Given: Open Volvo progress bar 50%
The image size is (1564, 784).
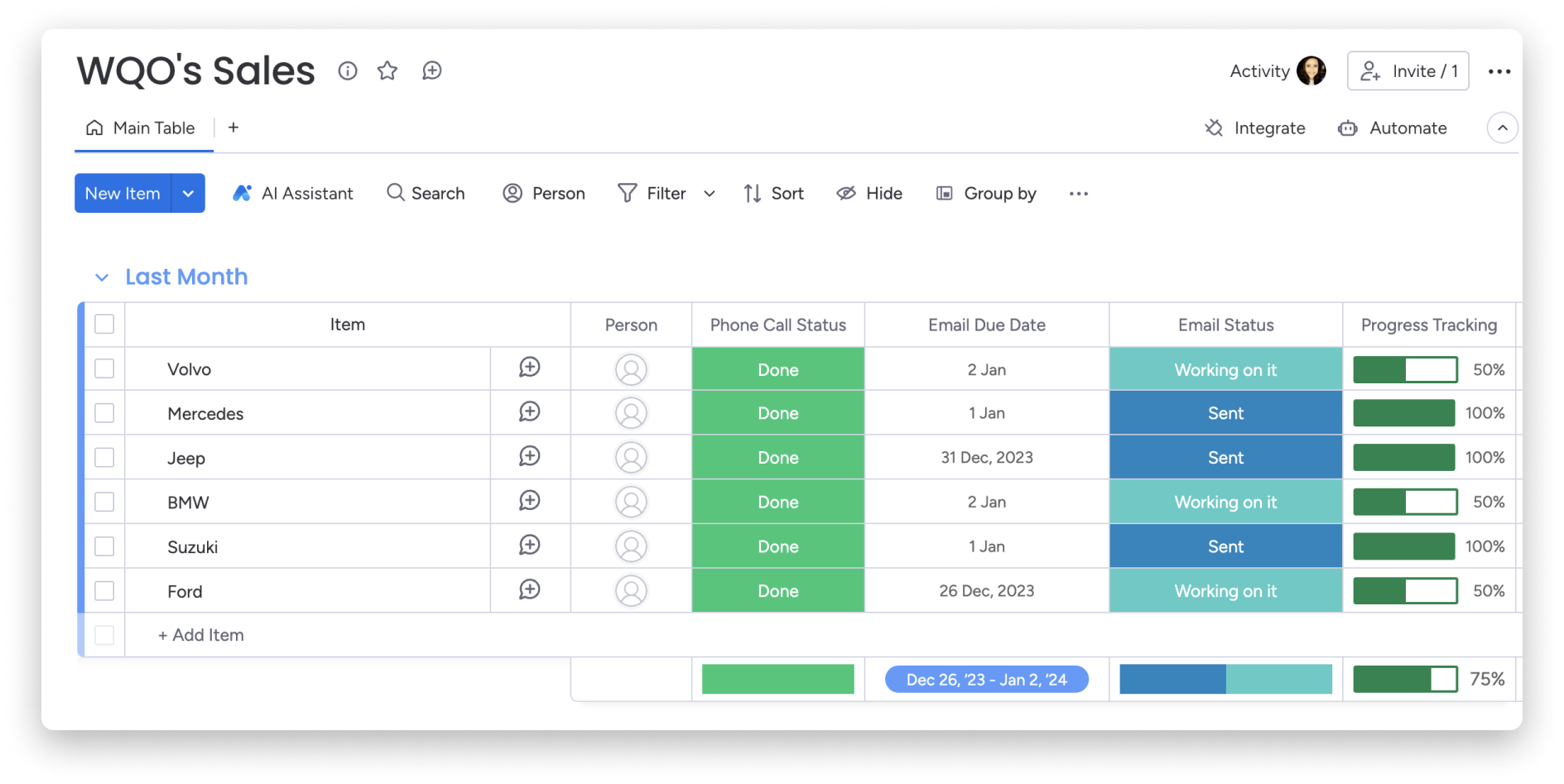Looking at the screenshot, I should click(x=1406, y=369).
